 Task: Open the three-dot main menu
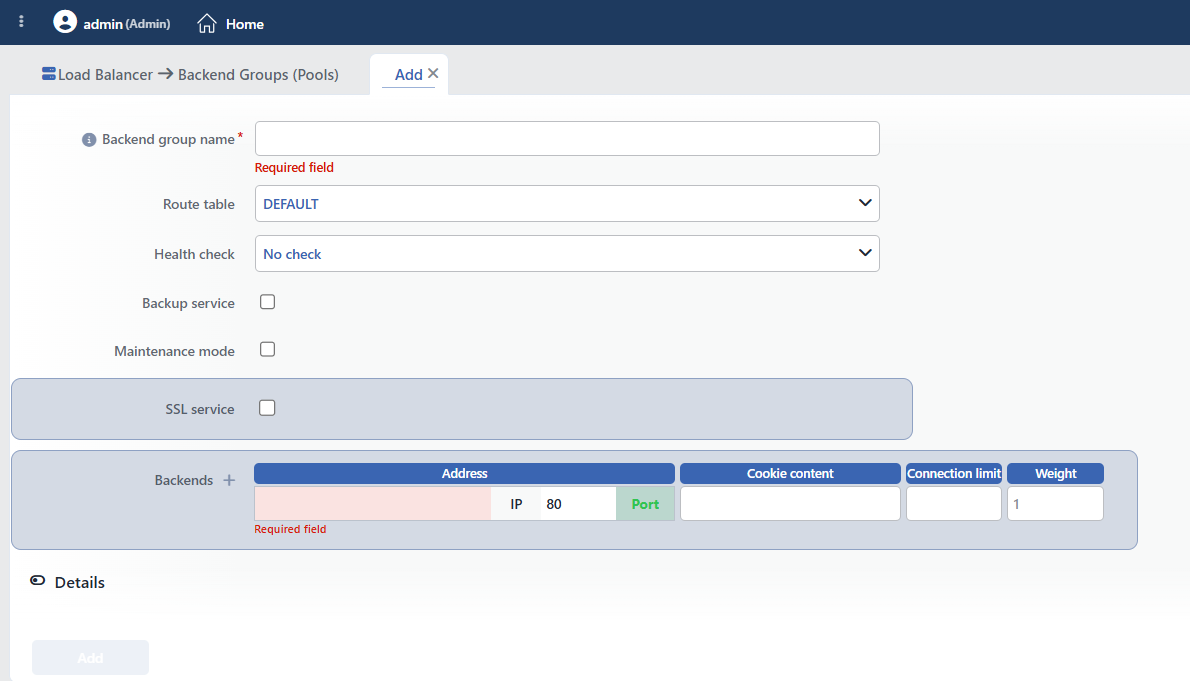tap(21, 22)
